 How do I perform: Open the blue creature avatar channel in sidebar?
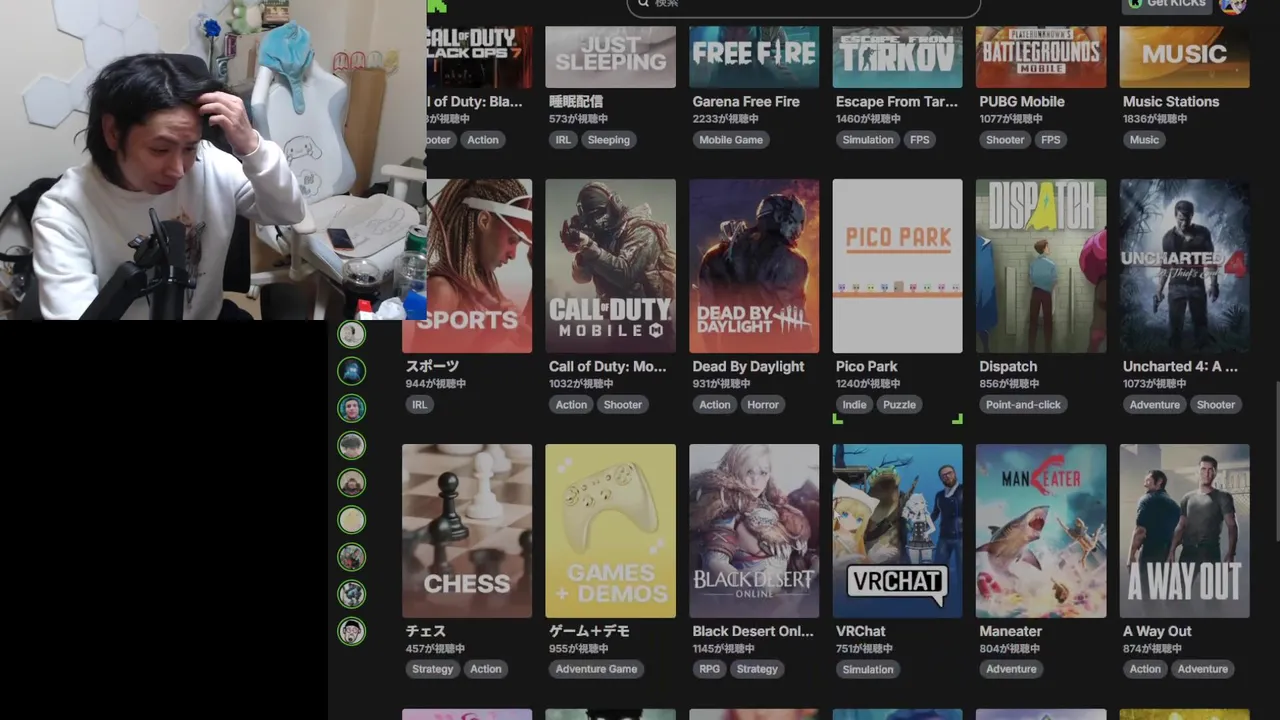coord(351,371)
